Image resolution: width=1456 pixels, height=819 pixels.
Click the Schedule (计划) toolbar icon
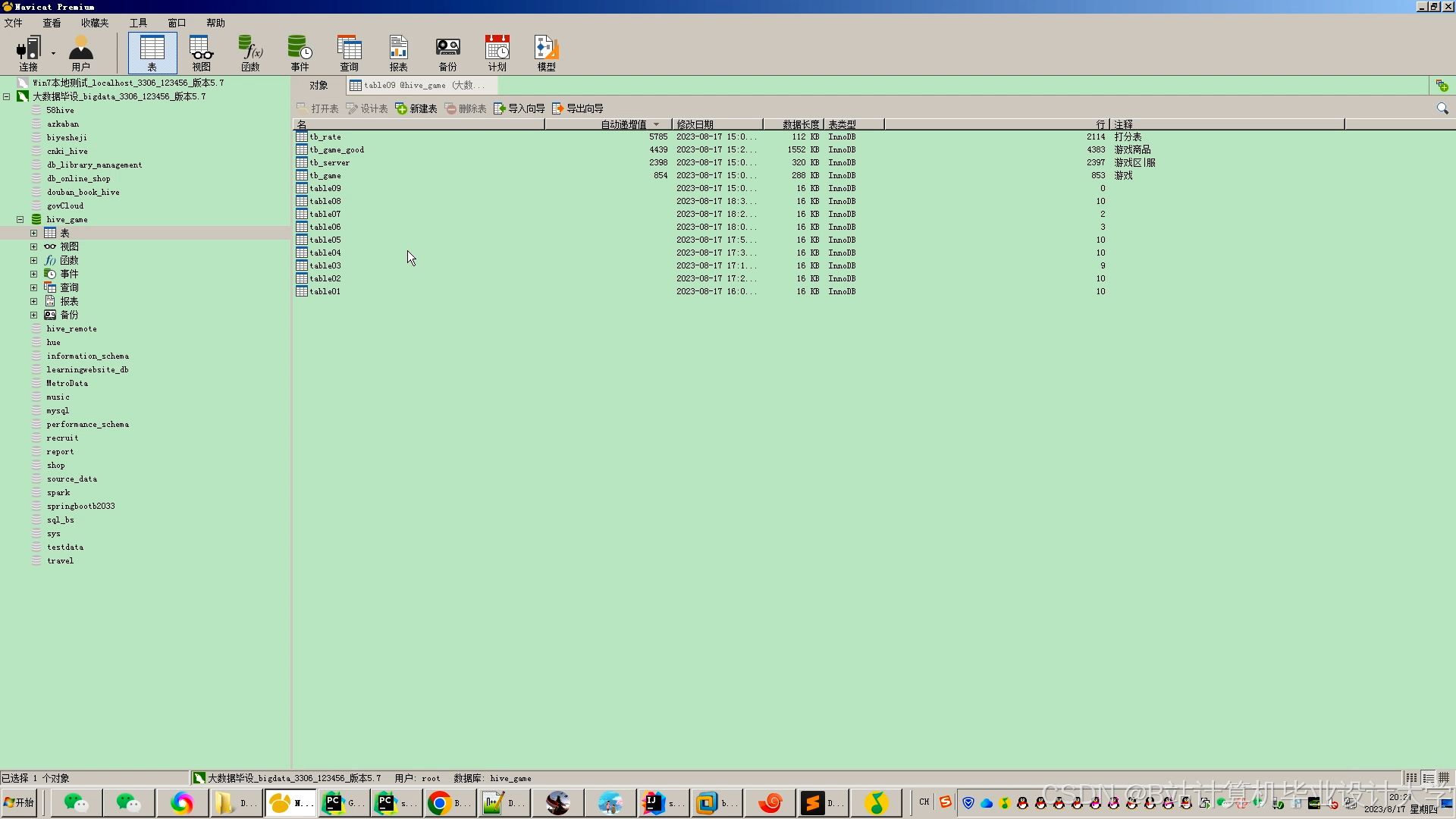[x=497, y=52]
